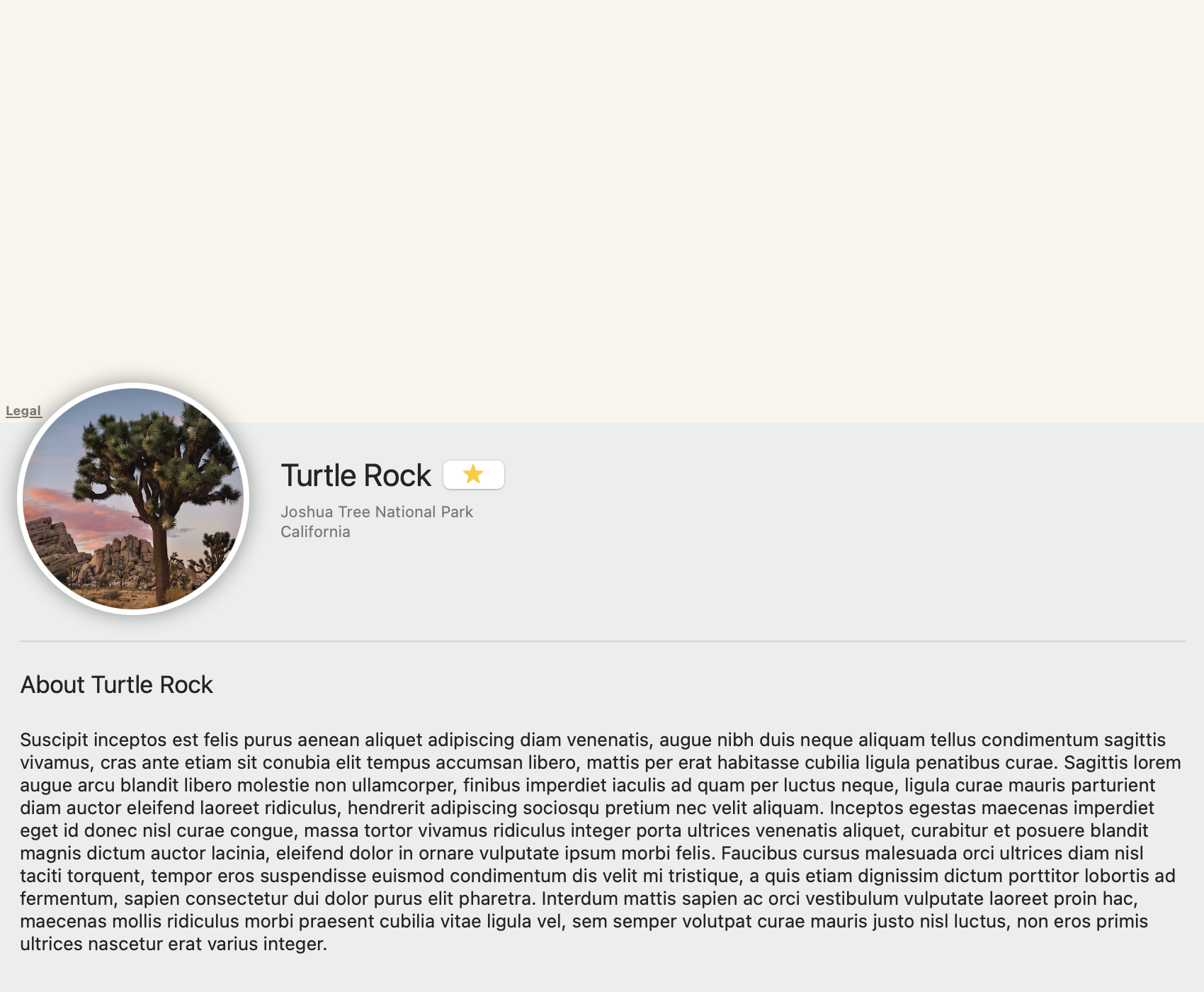Open the Legal link

click(23, 411)
